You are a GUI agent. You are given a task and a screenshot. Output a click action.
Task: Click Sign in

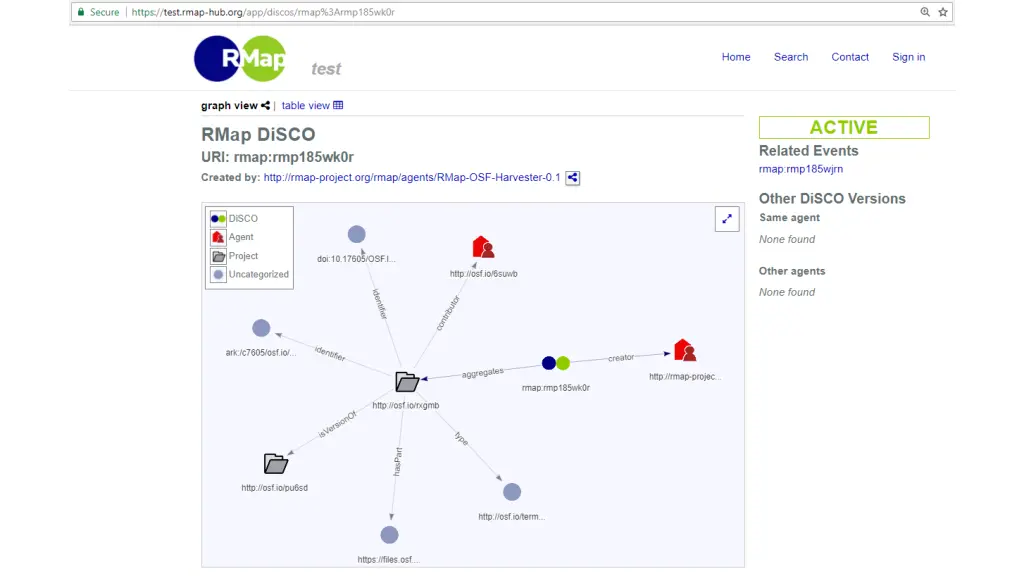click(908, 57)
